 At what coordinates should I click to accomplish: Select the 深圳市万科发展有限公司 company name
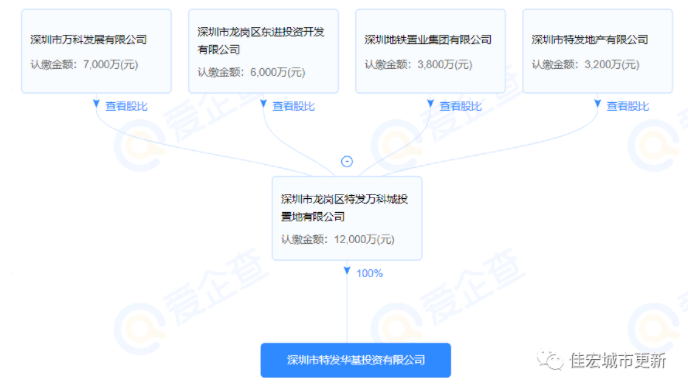(89, 40)
